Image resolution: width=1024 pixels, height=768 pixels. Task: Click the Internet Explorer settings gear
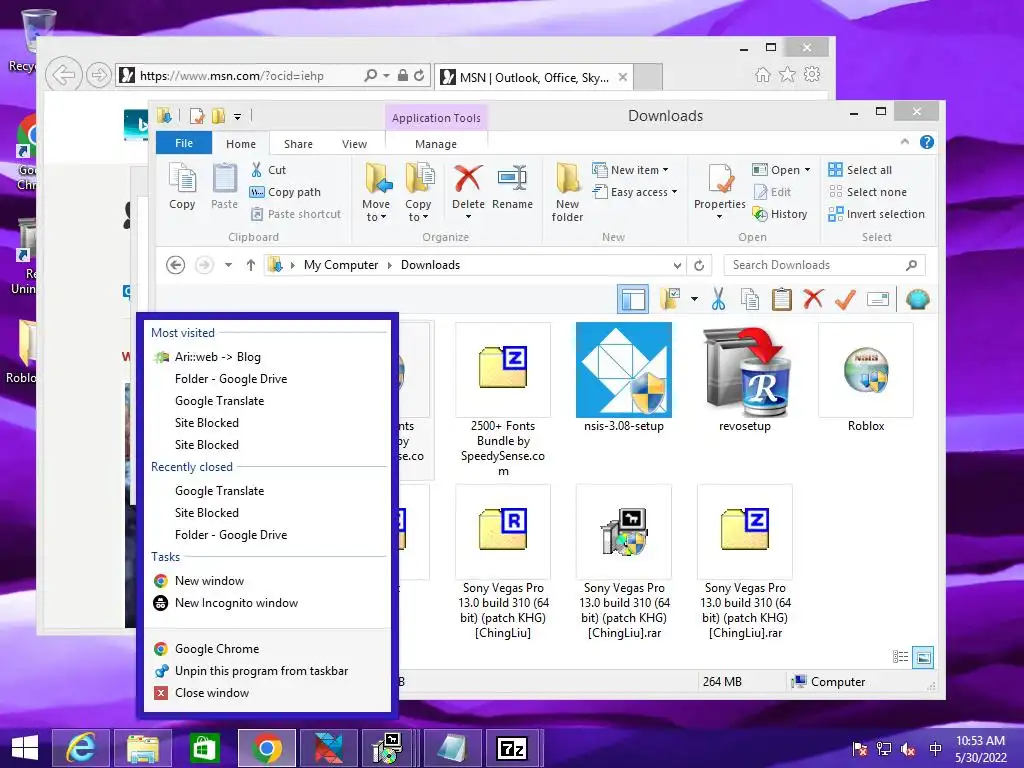click(x=812, y=74)
